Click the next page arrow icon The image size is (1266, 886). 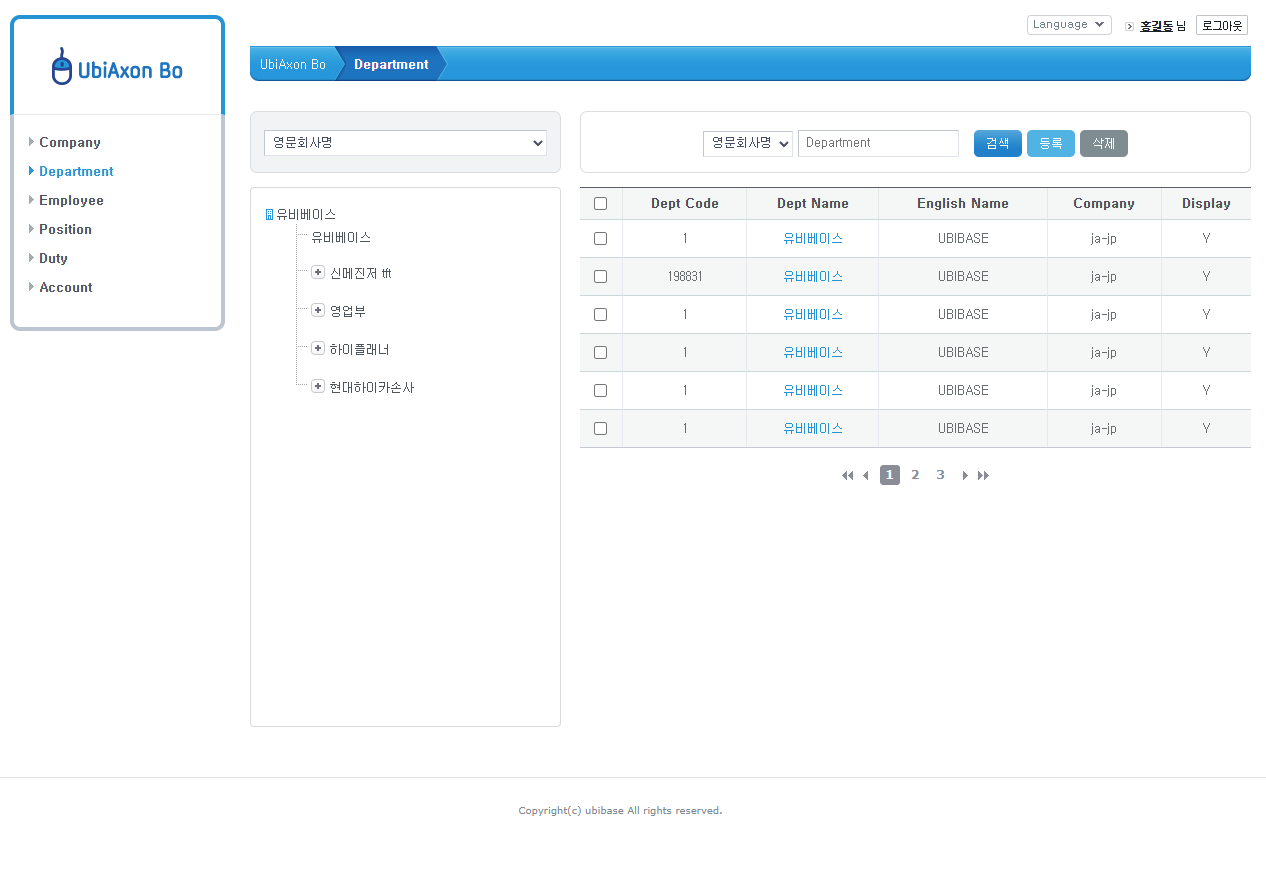click(965, 476)
